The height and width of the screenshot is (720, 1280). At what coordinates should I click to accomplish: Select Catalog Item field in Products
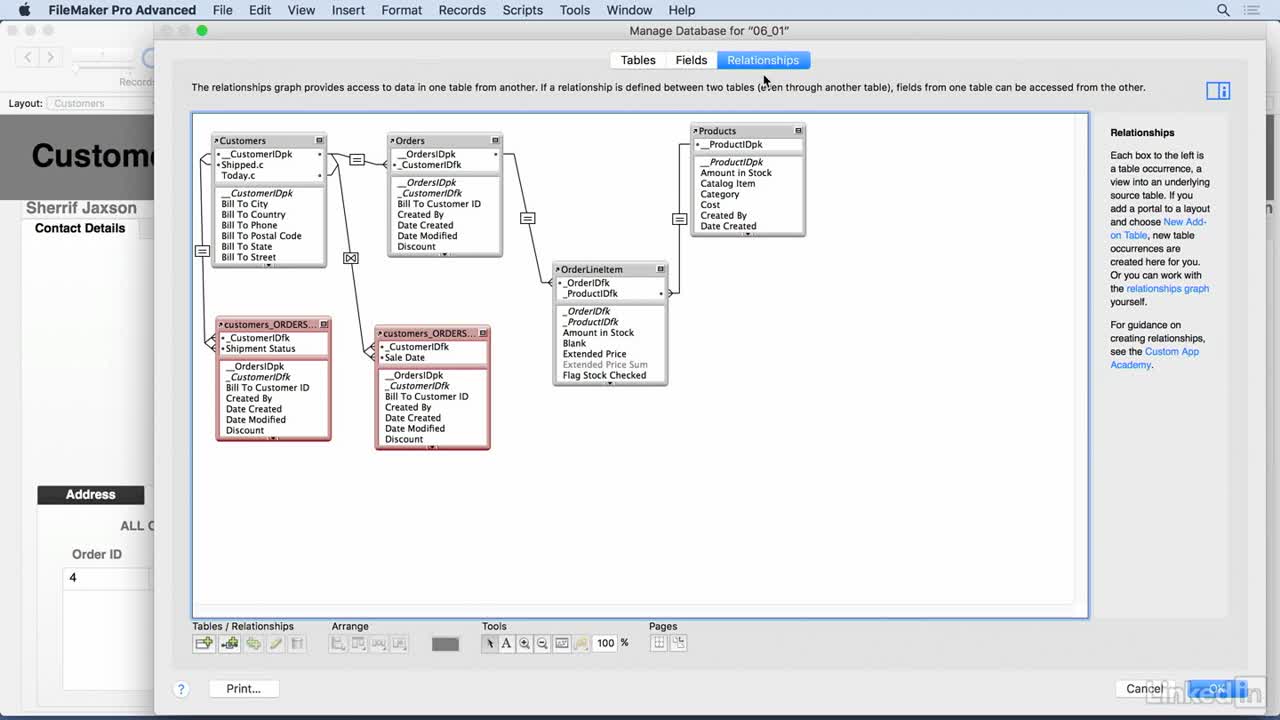point(727,184)
